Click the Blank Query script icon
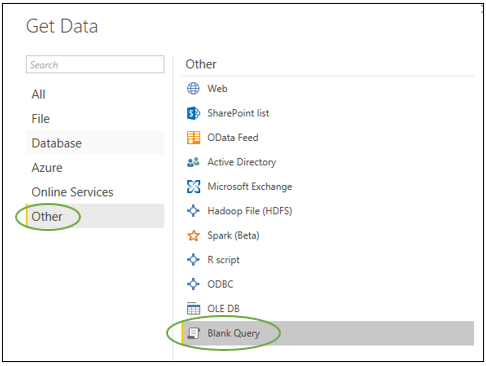 [x=193, y=333]
